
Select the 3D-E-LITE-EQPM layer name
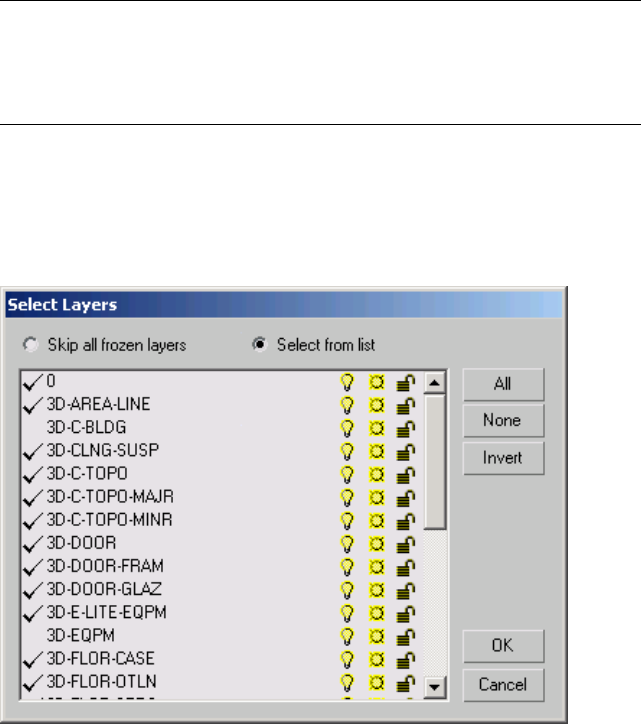[x=107, y=612]
